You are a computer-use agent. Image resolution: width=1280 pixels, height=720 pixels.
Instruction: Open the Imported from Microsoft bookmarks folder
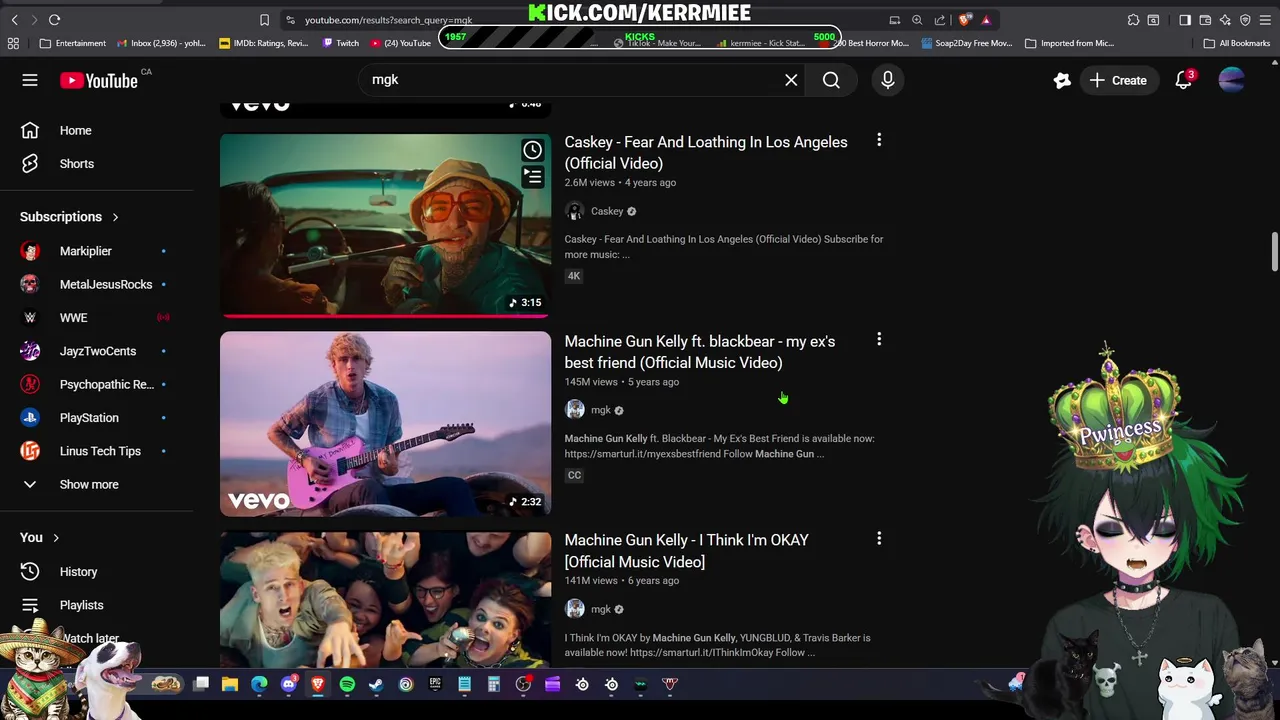[1069, 43]
